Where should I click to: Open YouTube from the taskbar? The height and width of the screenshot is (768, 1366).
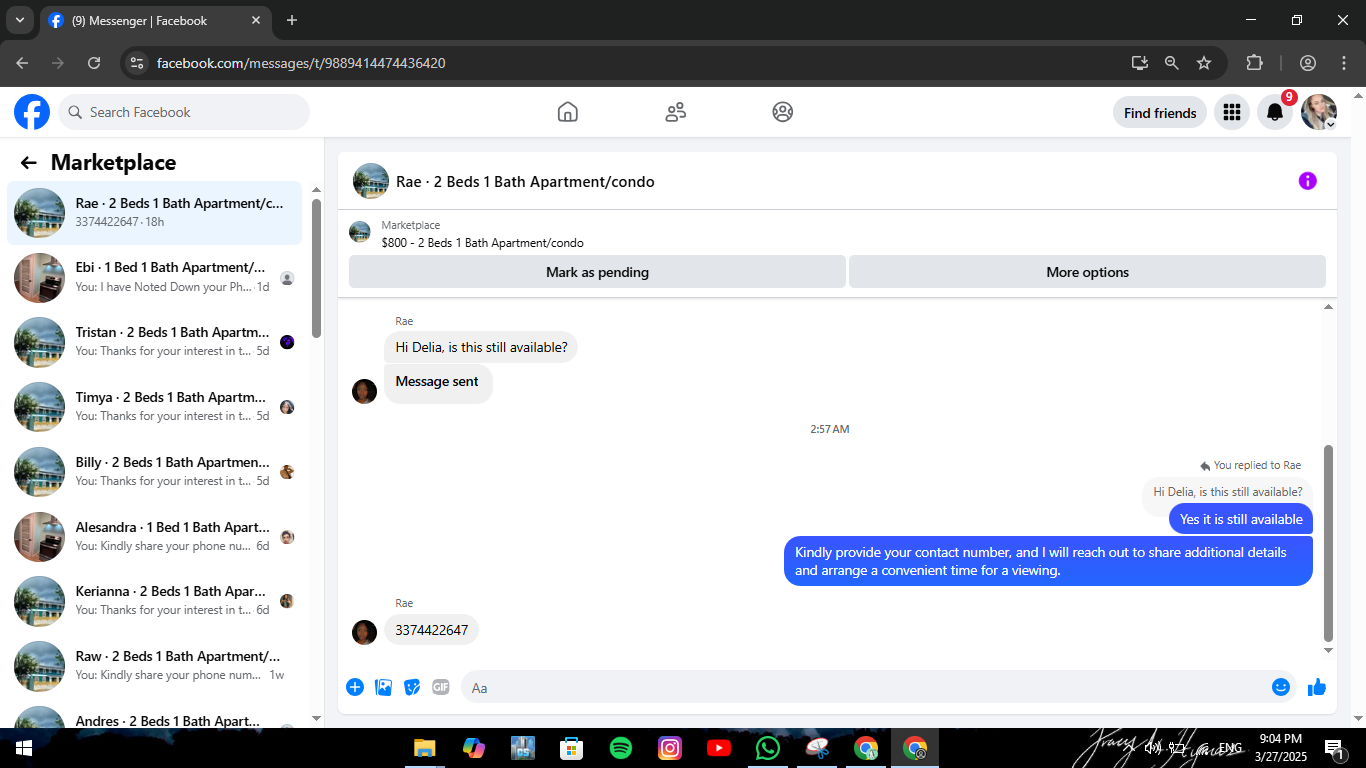[x=719, y=748]
